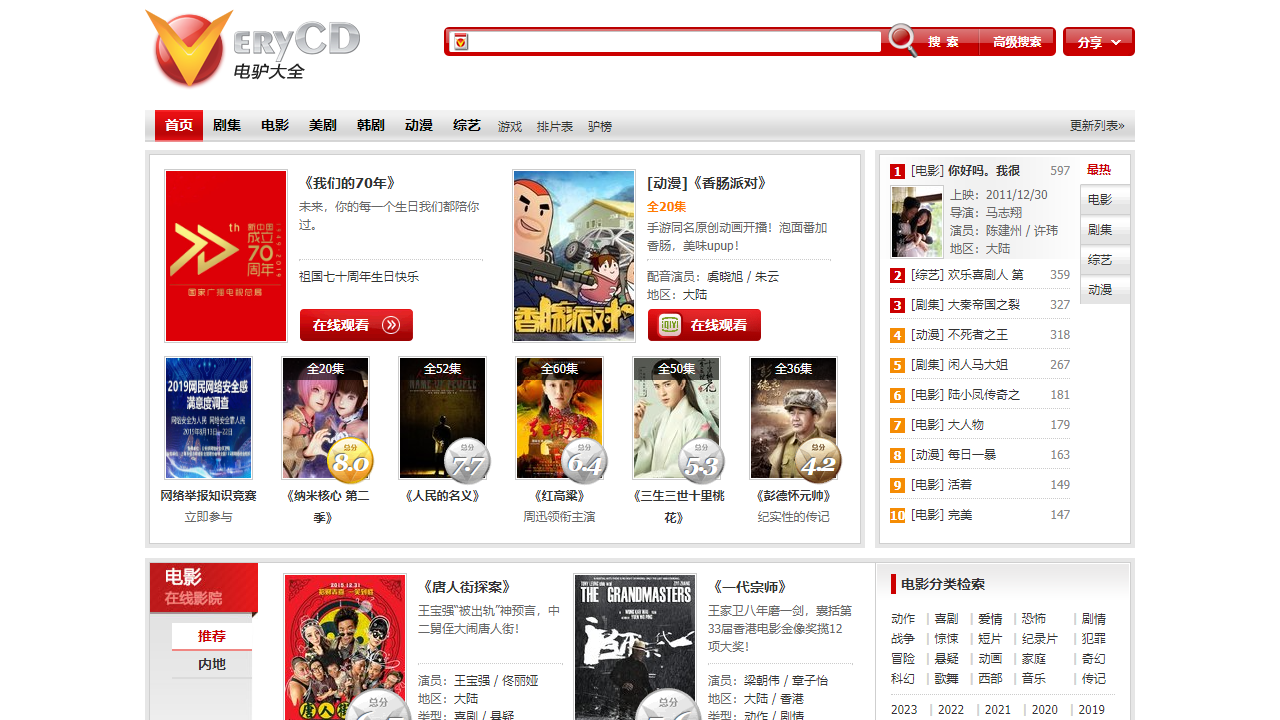Image resolution: width=1280 pixels, height=720 pixels.
Task: Select the 内地 tab in 电影 section
Action: (212, 664)
